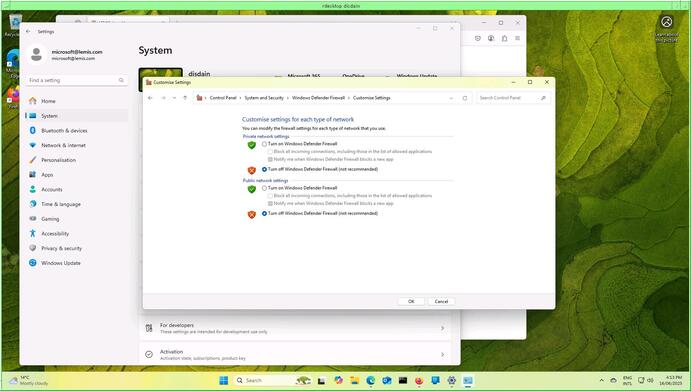Click the Search Control Panel magnifier icon
This screenshot has height=391, width=691.
(543, 98)
